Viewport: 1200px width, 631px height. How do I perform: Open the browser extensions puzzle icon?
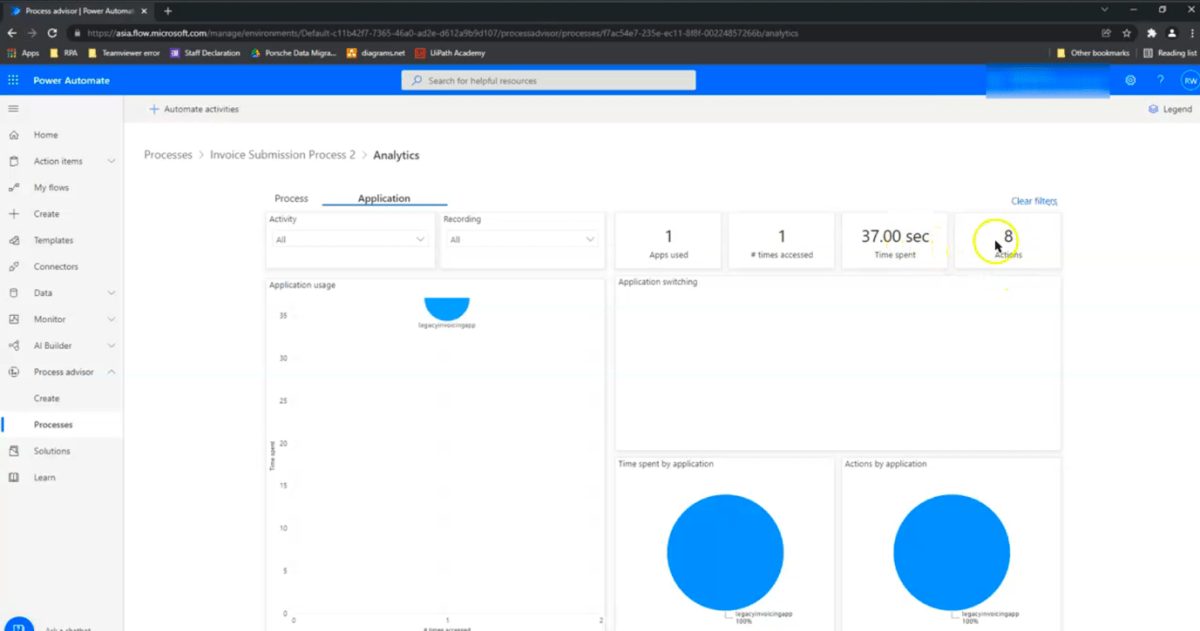click(x=1152, y=33)
